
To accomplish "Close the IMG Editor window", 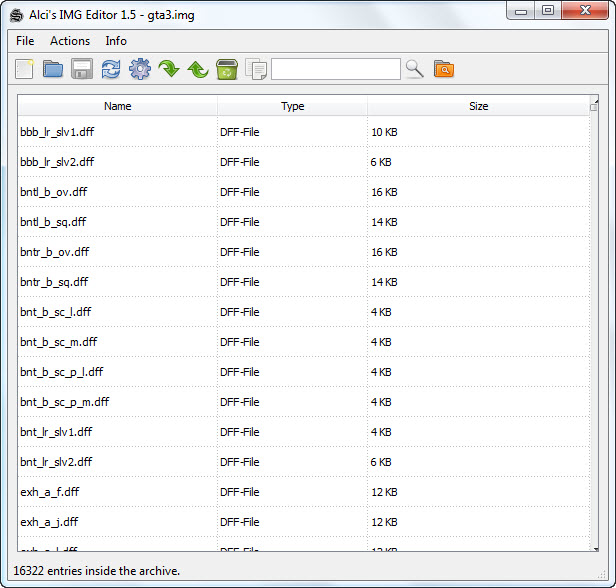I will (x=585, y=10).
